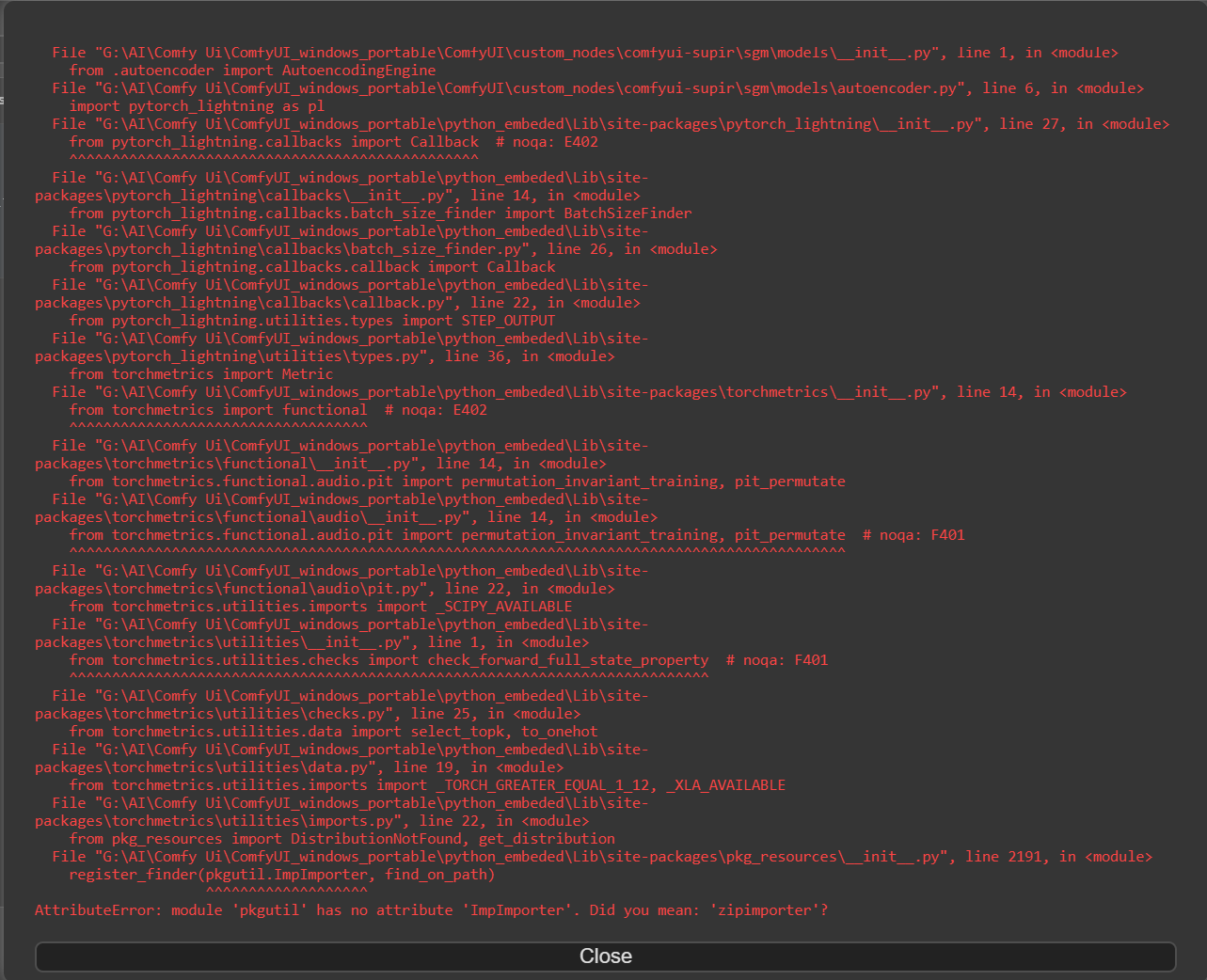Click the line importing BatchSizeFinder
Viewport: 1207px width, 980px height.
380,213
